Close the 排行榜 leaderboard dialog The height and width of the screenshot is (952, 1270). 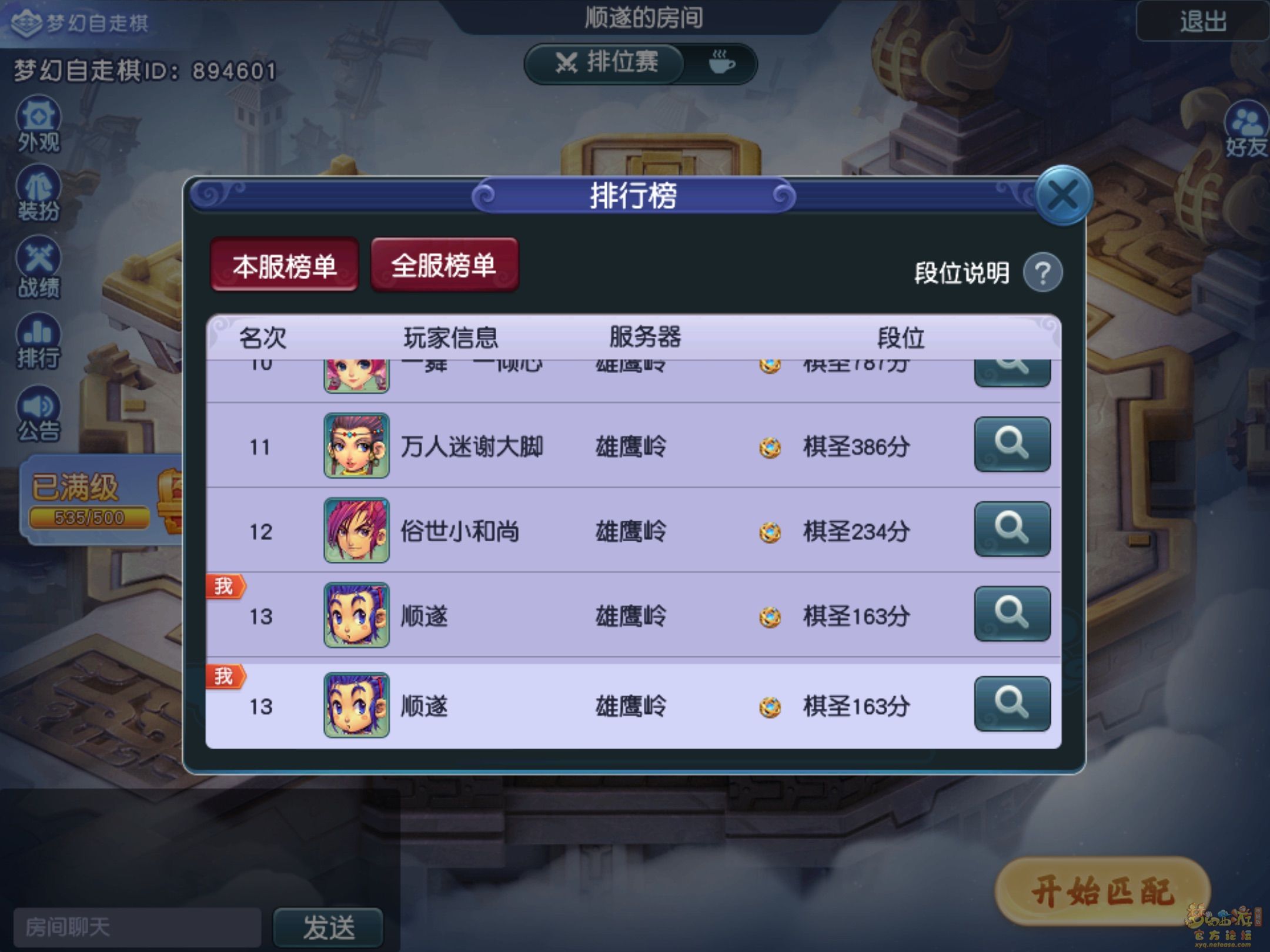click(1062, 196)
